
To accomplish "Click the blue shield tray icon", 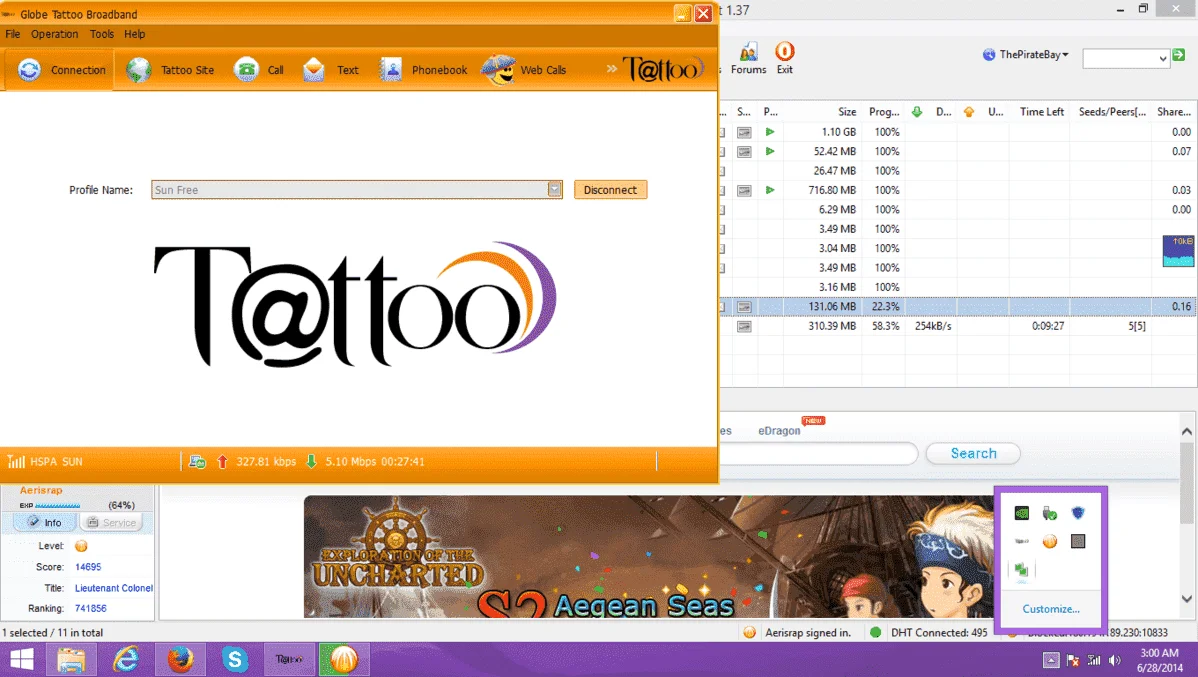I will pos(1078,513).
